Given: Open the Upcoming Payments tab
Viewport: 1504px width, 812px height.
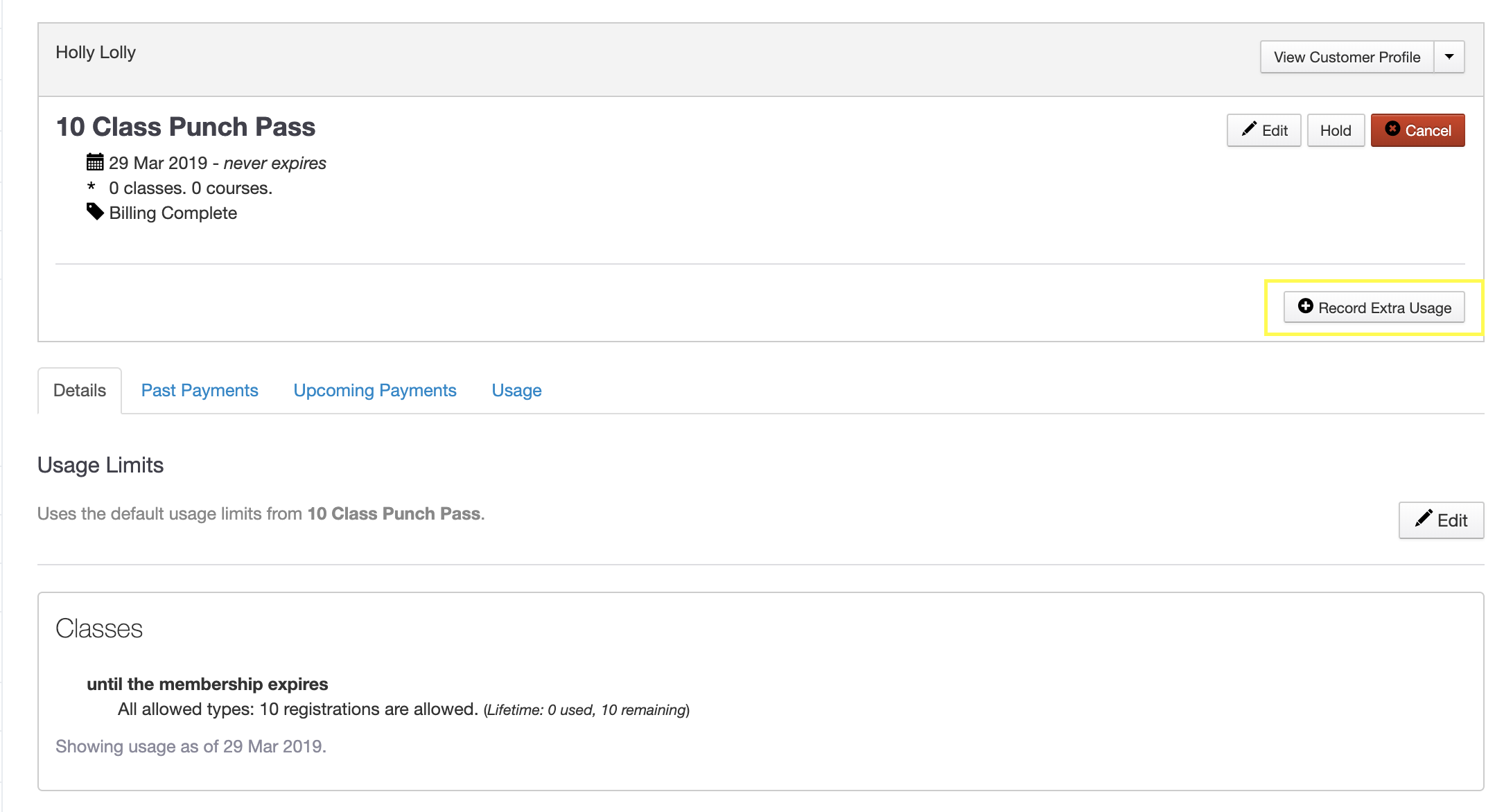Looking at the screenshot, I should pyautogui.click(x=374, y=390).
